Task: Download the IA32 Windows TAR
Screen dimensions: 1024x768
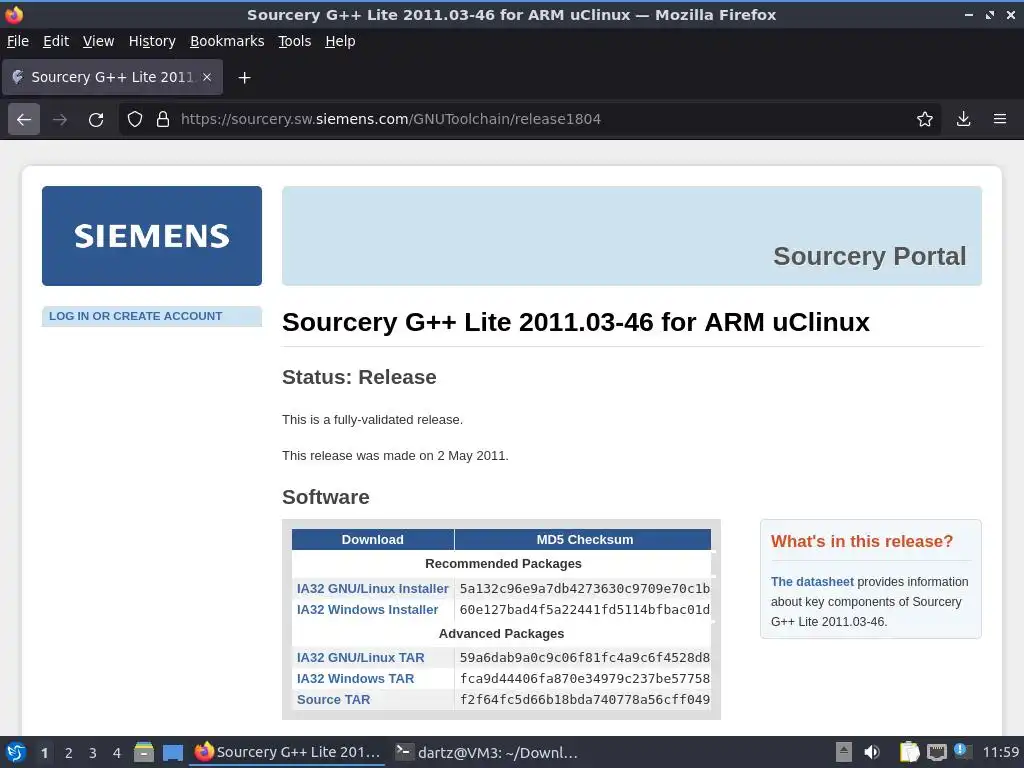Action: [x=355, y=679]
